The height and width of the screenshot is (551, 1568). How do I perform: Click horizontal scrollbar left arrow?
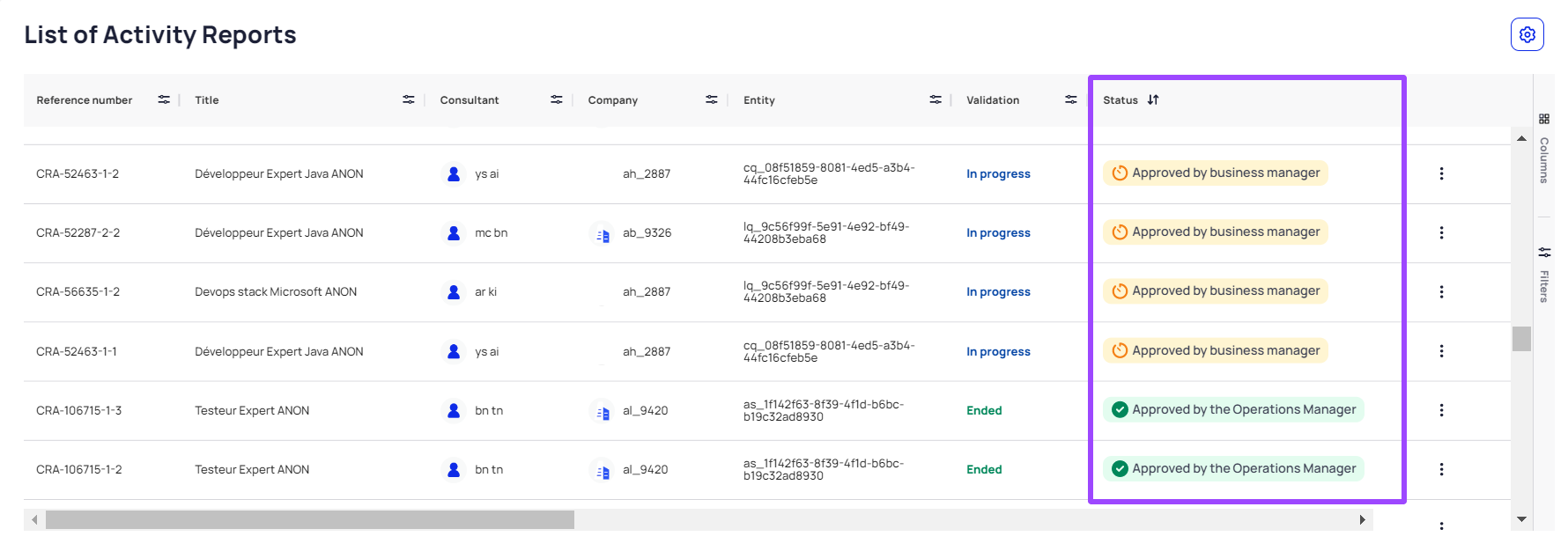(34, 520)
